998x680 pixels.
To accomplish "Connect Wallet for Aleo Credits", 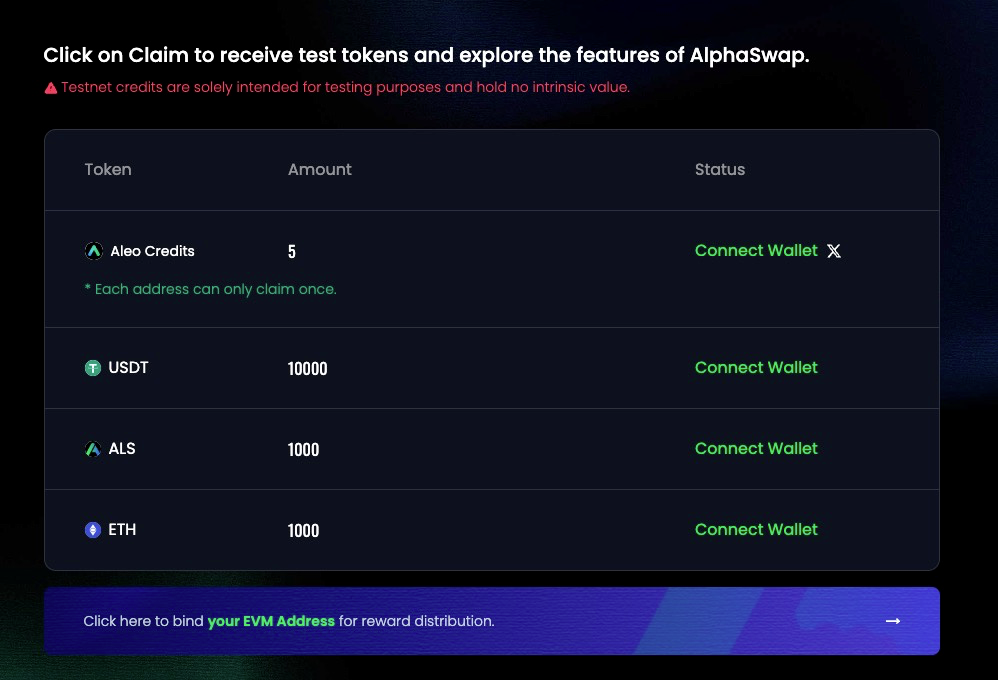I will [x=756, y=250].
